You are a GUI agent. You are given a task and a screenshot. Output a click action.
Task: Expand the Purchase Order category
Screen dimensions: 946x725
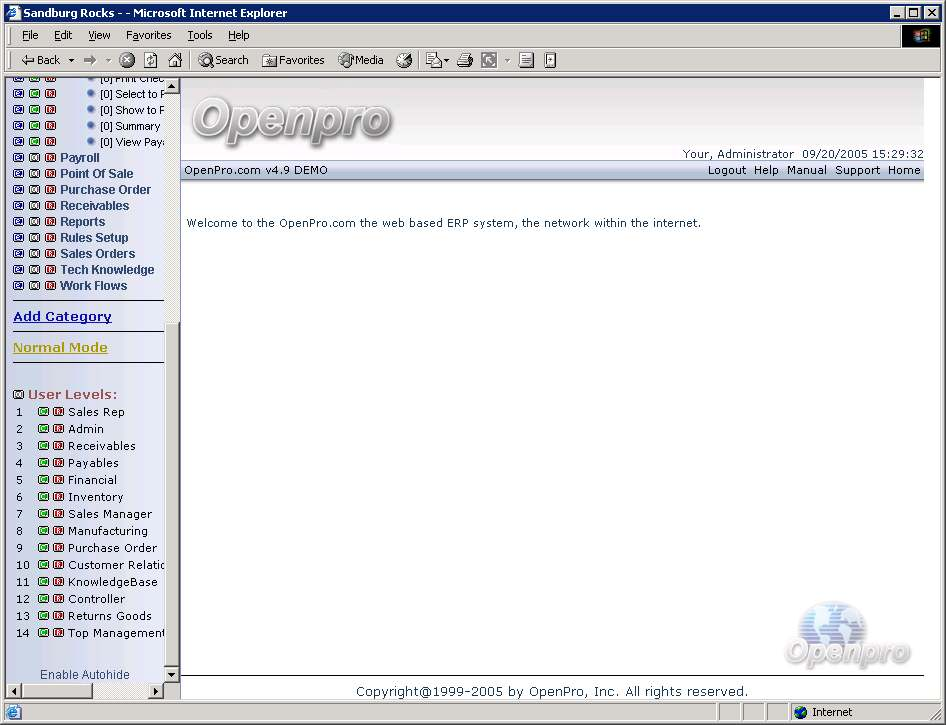click(x=105, y=190)
